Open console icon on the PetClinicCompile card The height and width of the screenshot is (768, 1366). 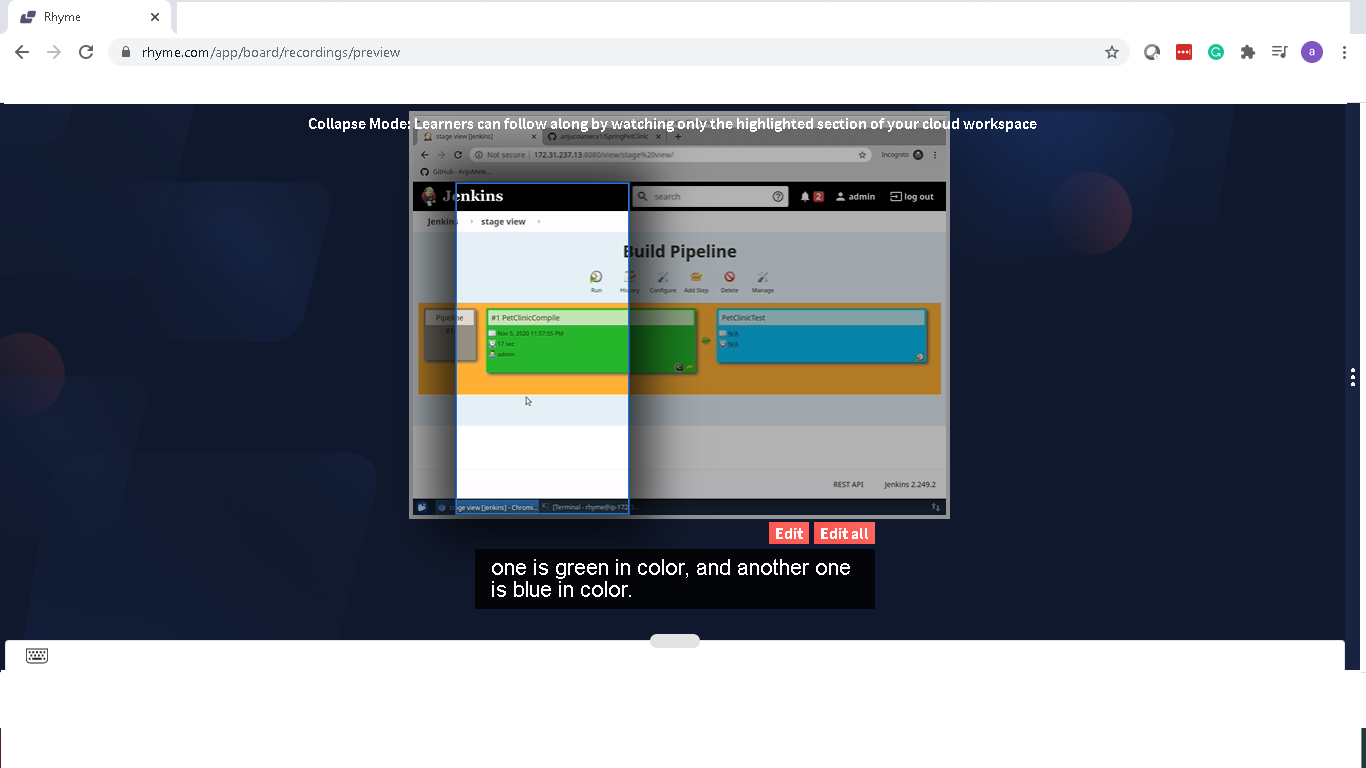678,367
